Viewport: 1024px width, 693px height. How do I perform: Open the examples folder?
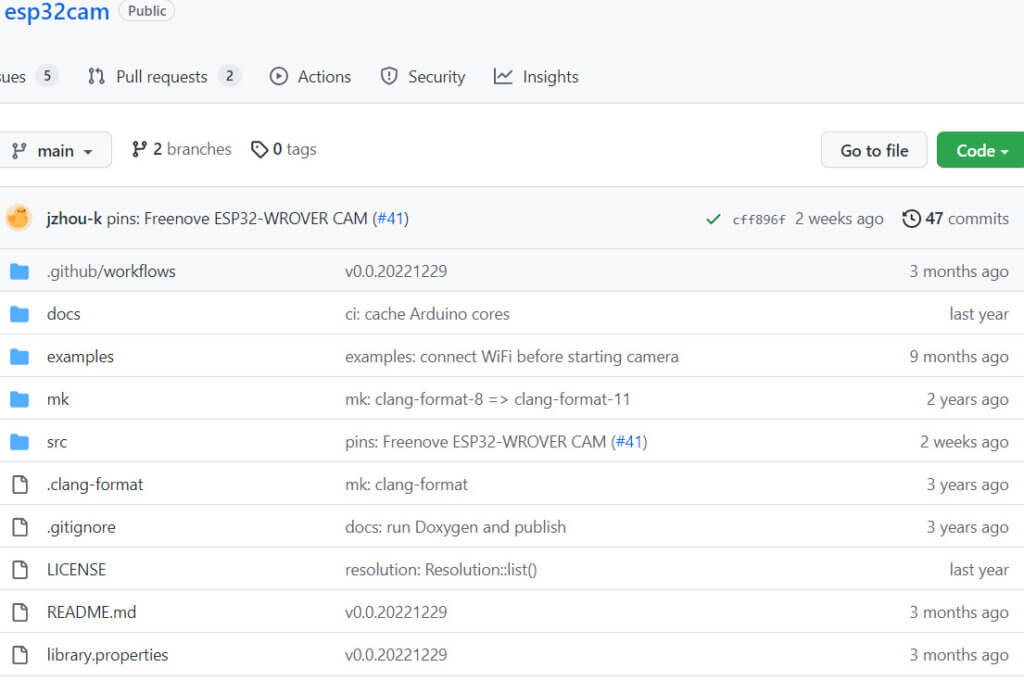tap(80, 357)
